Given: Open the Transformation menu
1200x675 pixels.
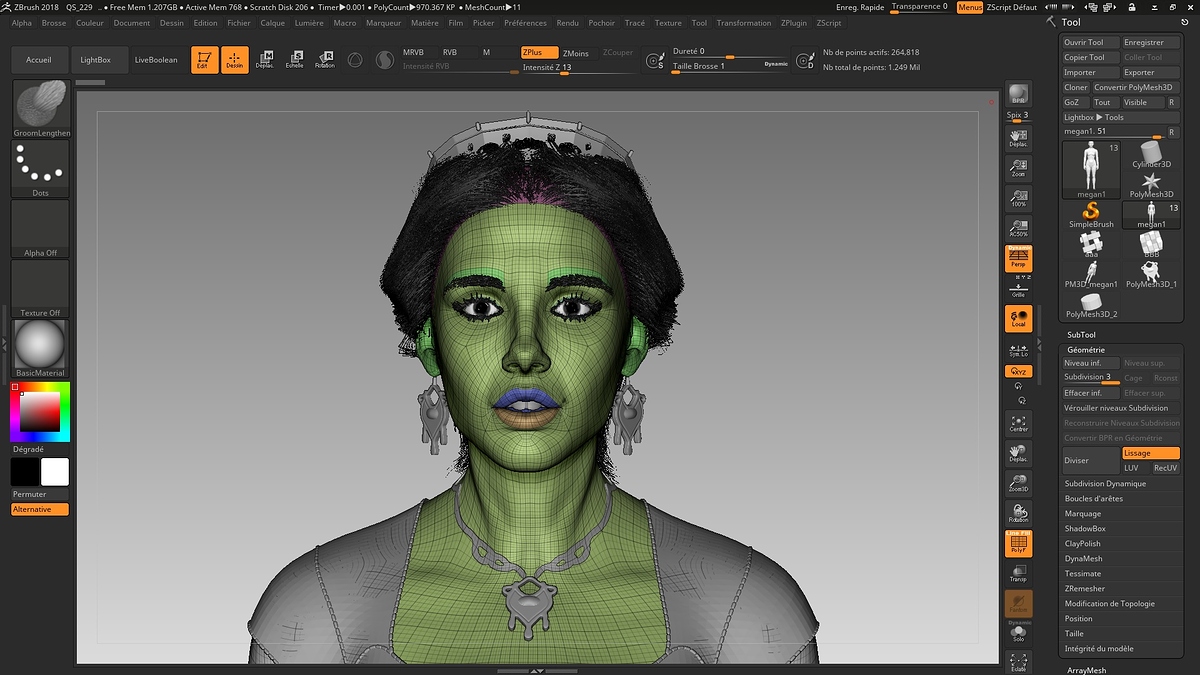Looking at the screenshot, I should [744, 23].
